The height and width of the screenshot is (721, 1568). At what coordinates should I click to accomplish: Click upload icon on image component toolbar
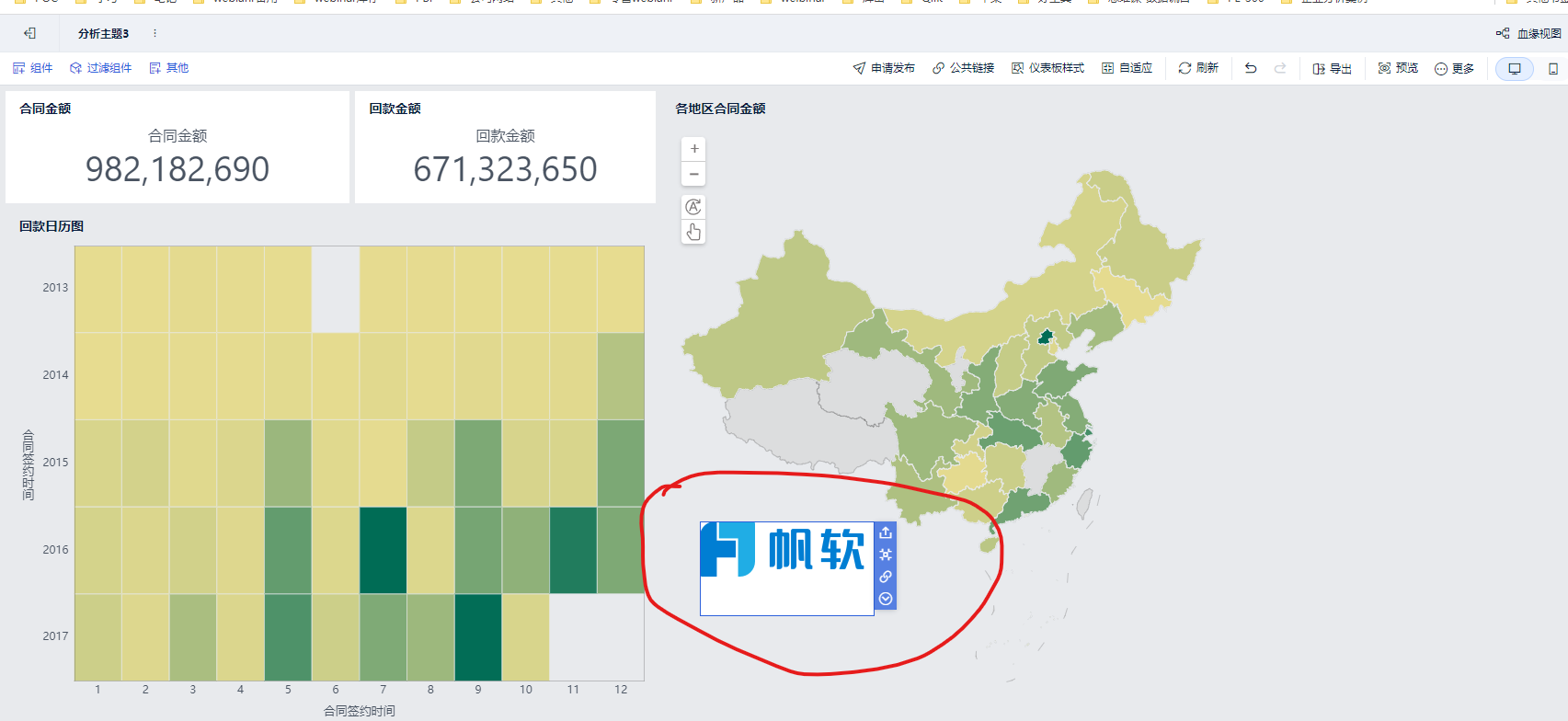point(886,532)
